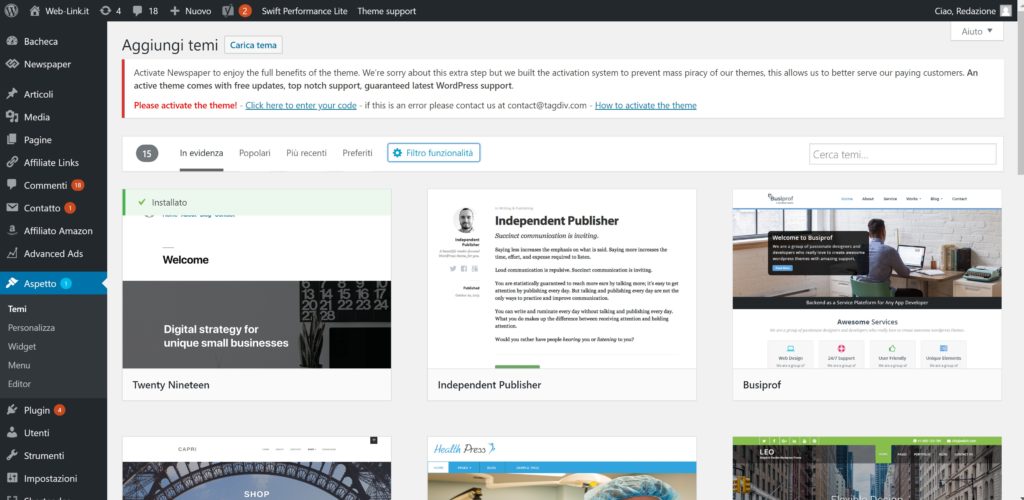
Task: Focus the Cerca temi search field
Action: 903,154
